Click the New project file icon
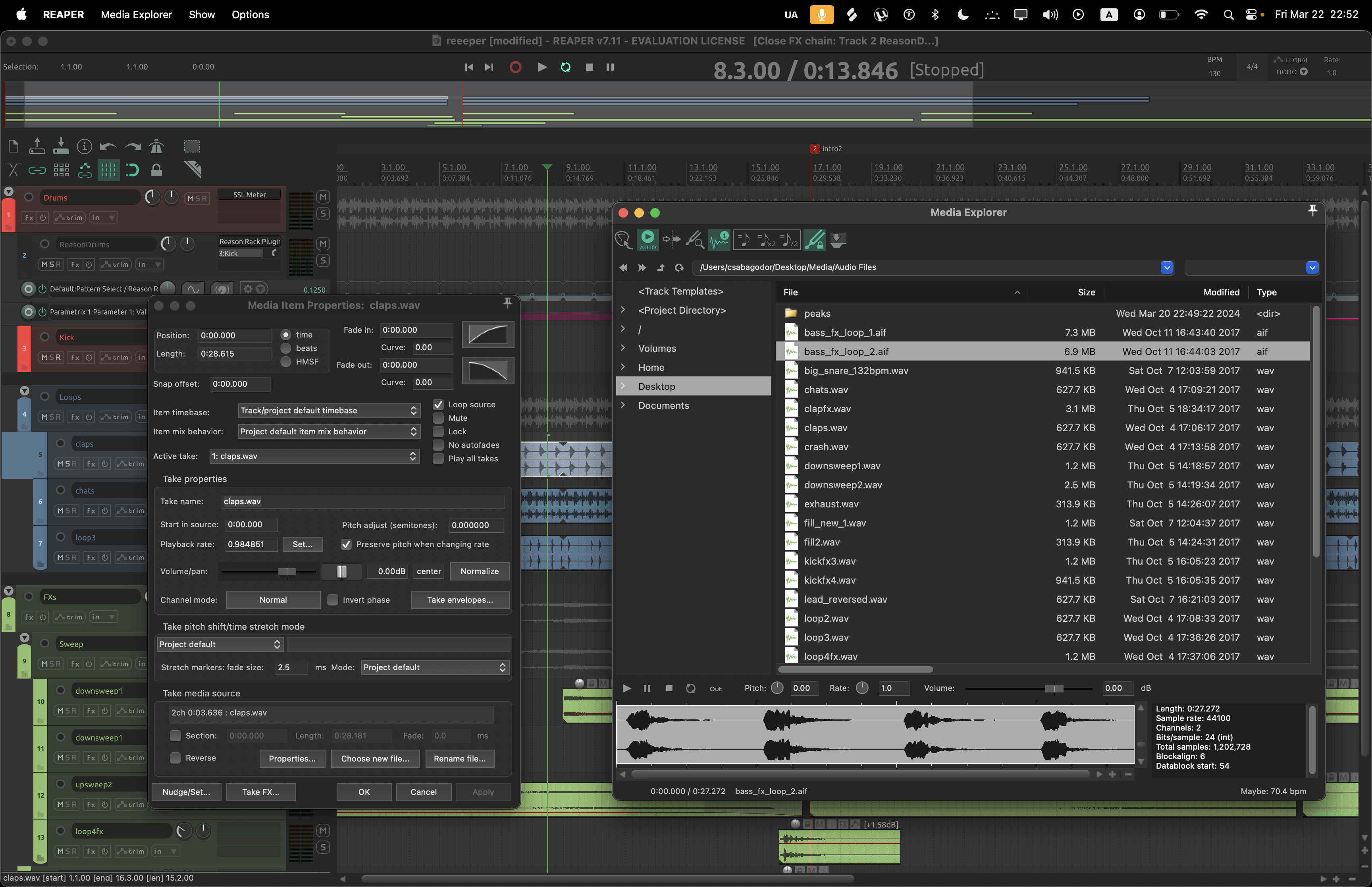The image size is (1372, 887). tap(13, 146)
